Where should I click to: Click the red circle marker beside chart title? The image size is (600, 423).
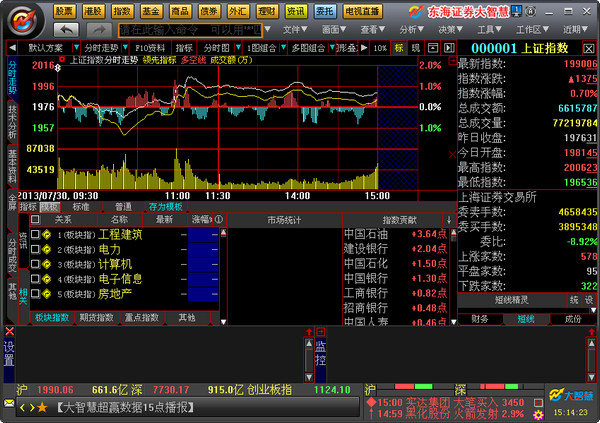pos(62,59)
